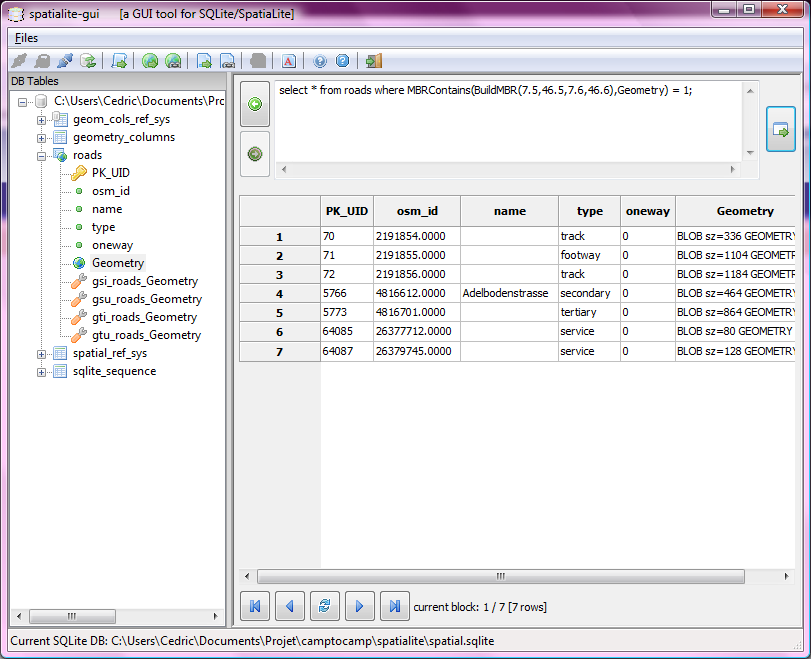Click the Adelbodenstrasse name cell
The height and width of the screenshot is (659, 811).
[509, 293]
